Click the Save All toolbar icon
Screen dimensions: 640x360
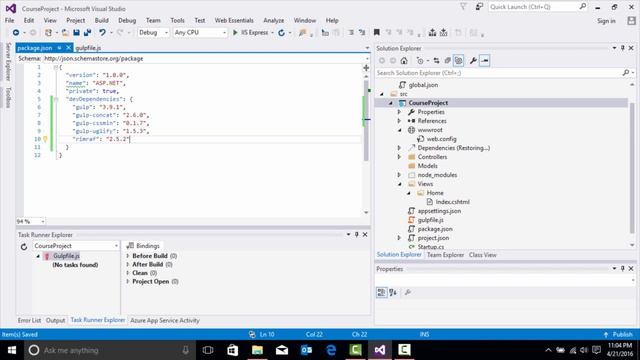pyautogui.click(x=87, y=33)
